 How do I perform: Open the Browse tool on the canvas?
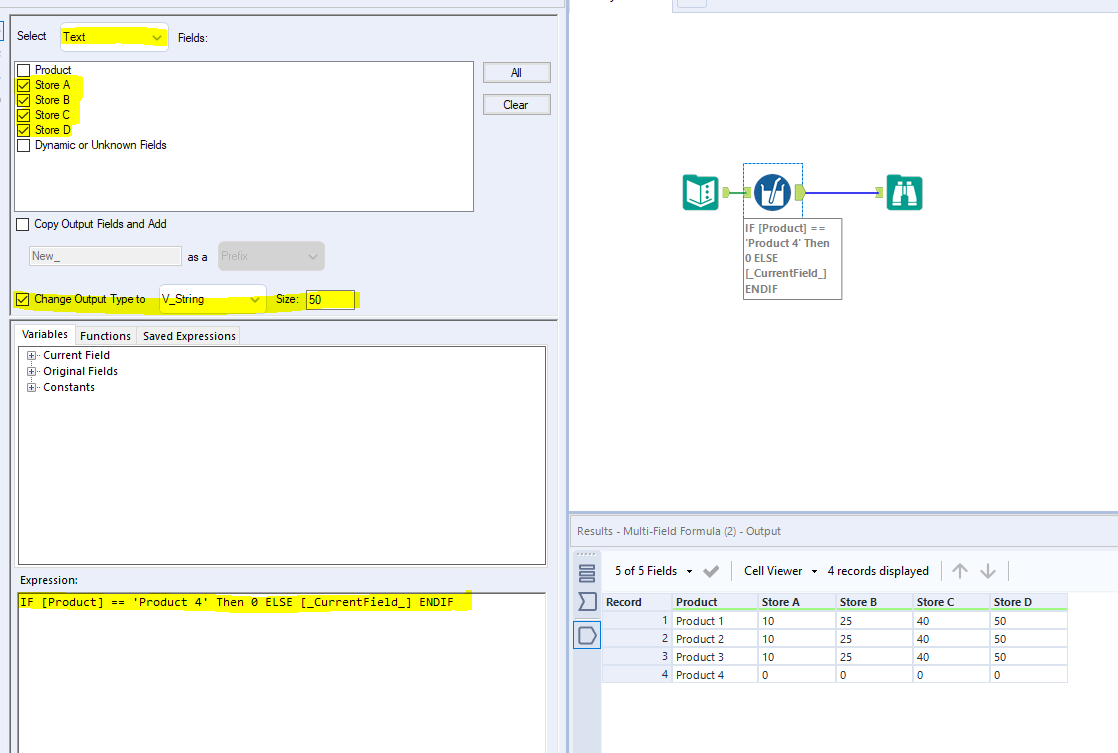tap(904, 193)
